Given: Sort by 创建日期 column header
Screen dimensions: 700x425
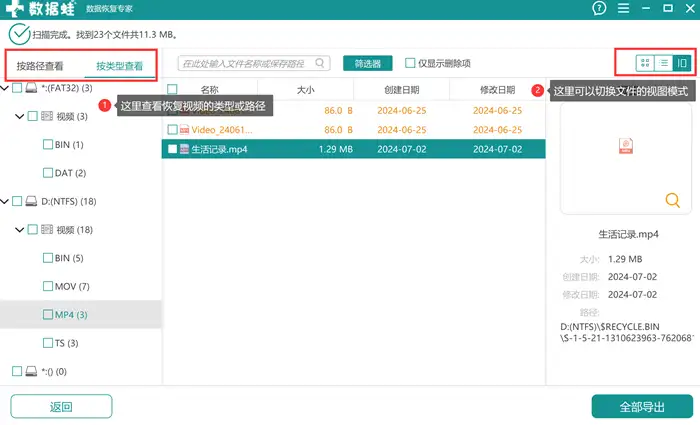Looking at the screenshot, I should coord(401,90).
